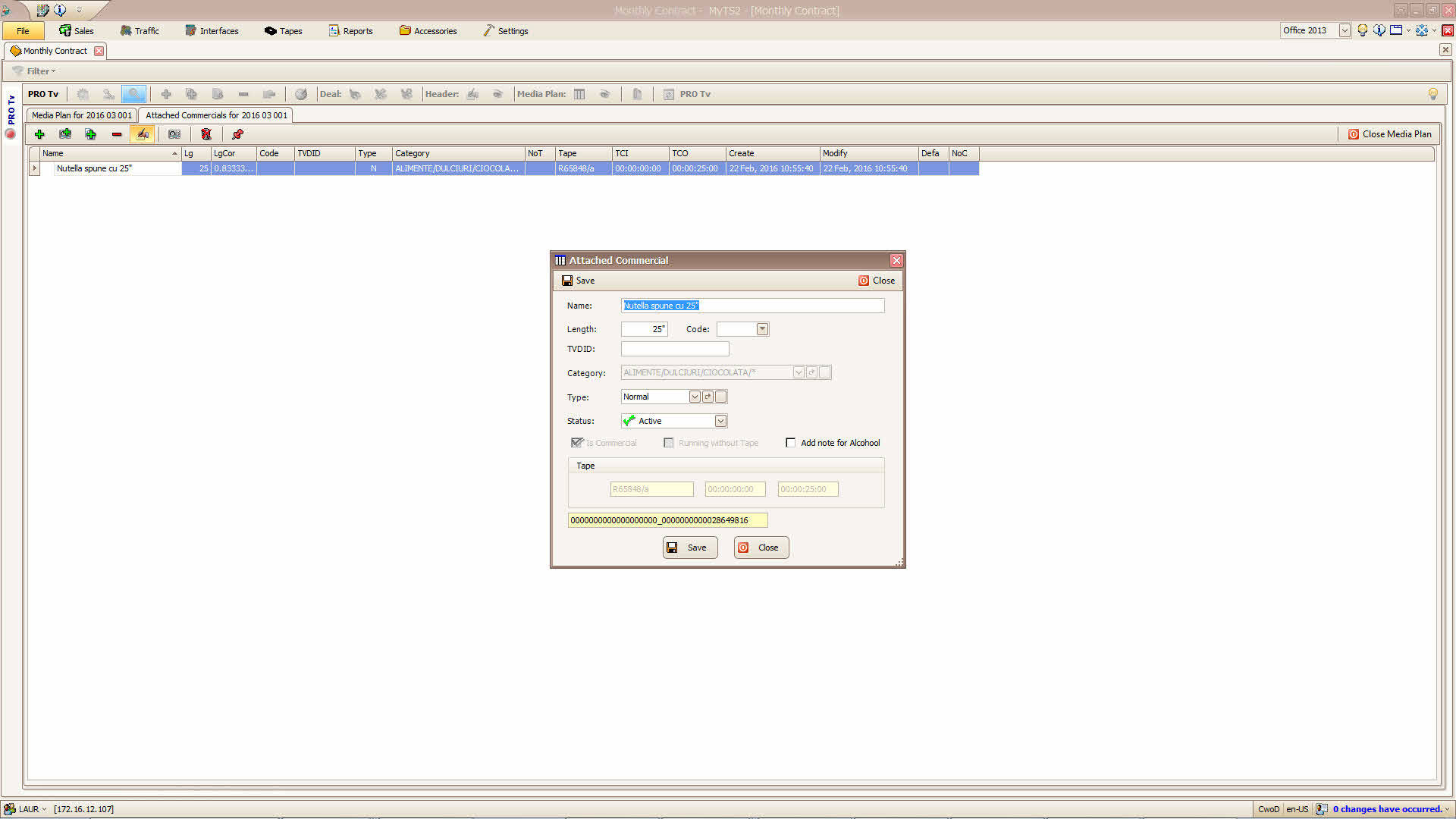
Task: Click the red pushpin icon
Action: point(237,134)
